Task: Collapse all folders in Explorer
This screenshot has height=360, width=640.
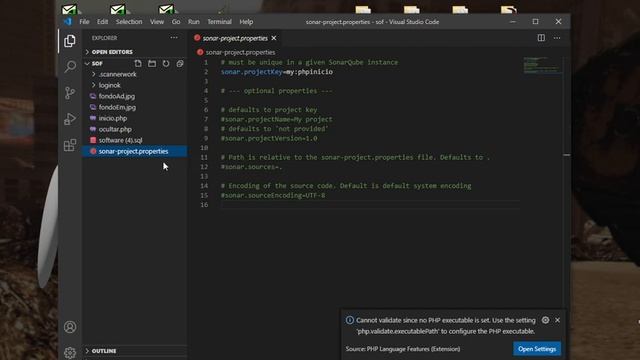Action: point(180,64)
